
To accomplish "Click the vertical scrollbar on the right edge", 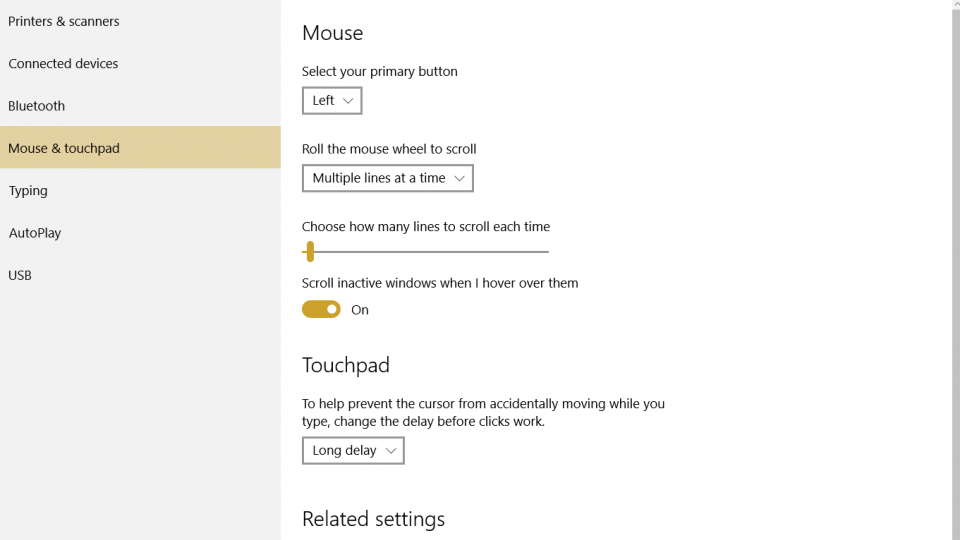I will point(955,274).
